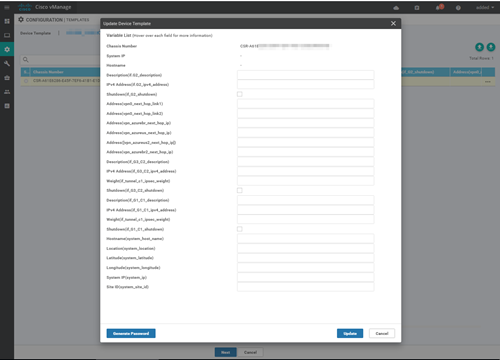This screenshot has width=500, height=360.
Task: Toggle Shutdown(if_G3_C2_shutdown) checkbox
Action: point(240,190)
